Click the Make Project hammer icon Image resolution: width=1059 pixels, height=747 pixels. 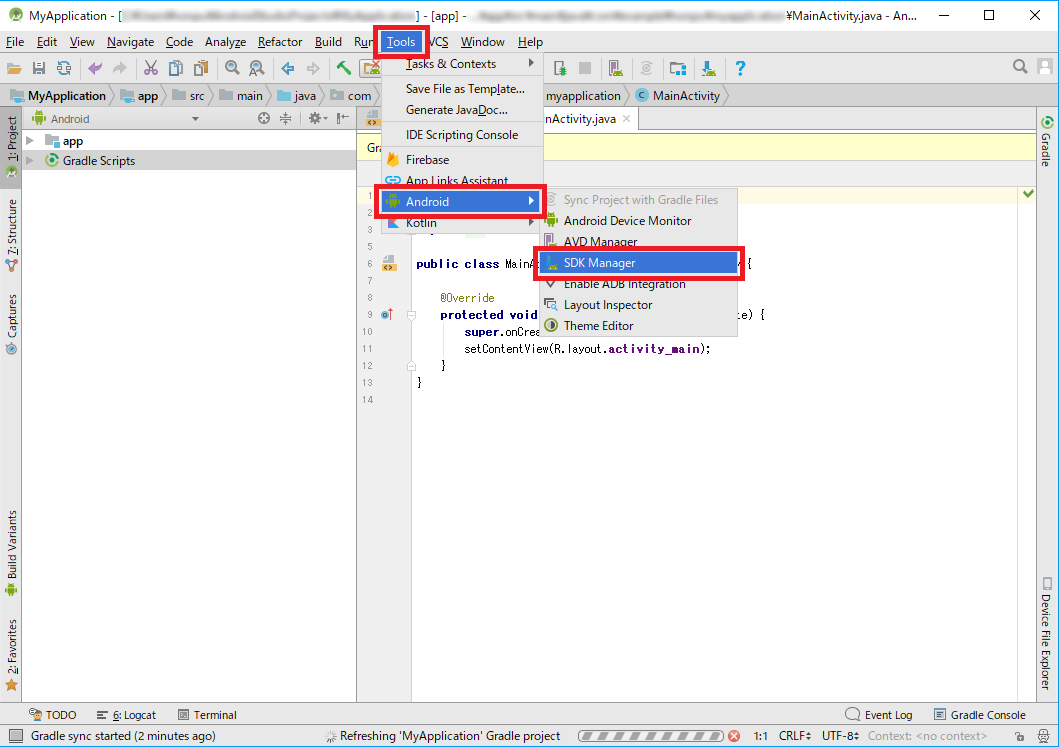344,68
